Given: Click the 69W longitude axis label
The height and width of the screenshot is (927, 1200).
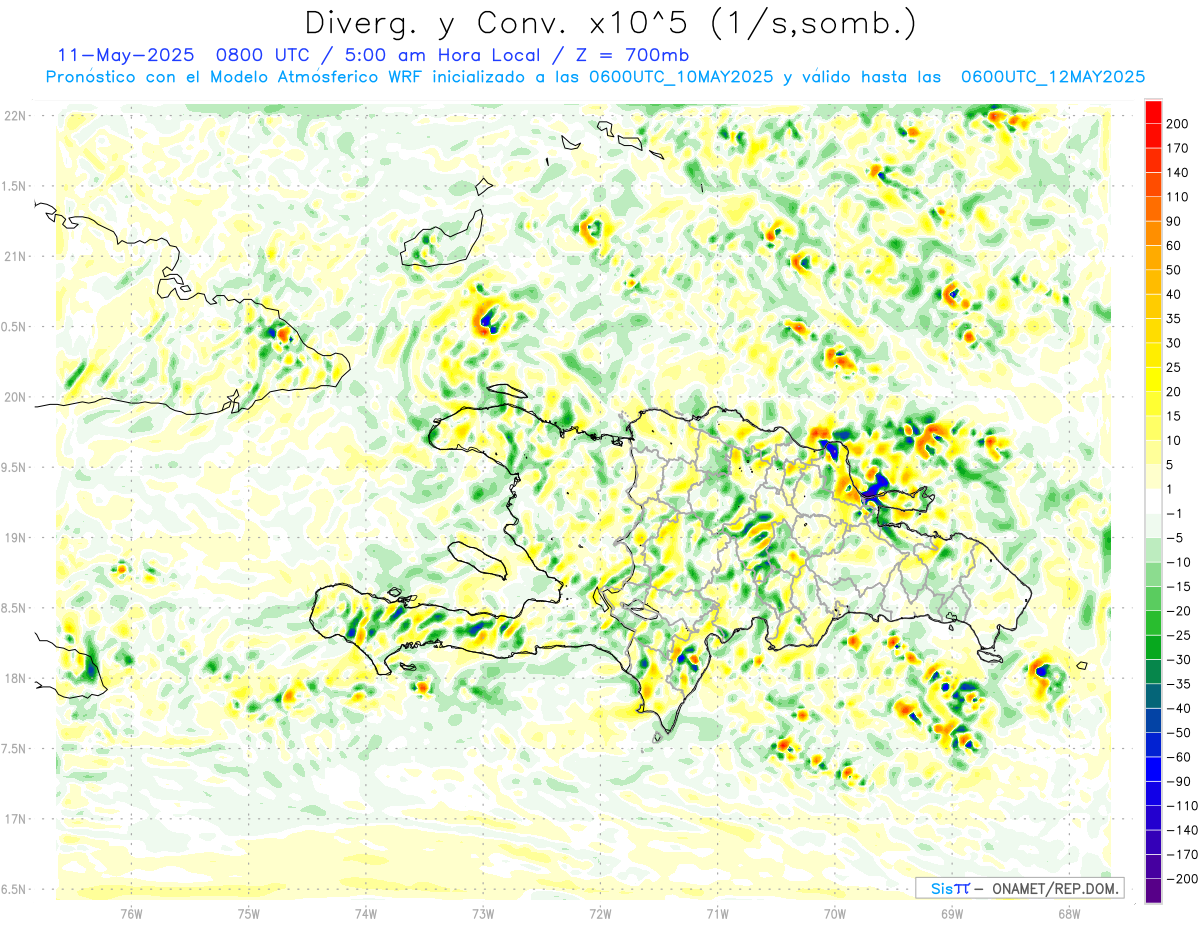Looking at the screenshot, I should pyautogui.click(x=952, y=913).
